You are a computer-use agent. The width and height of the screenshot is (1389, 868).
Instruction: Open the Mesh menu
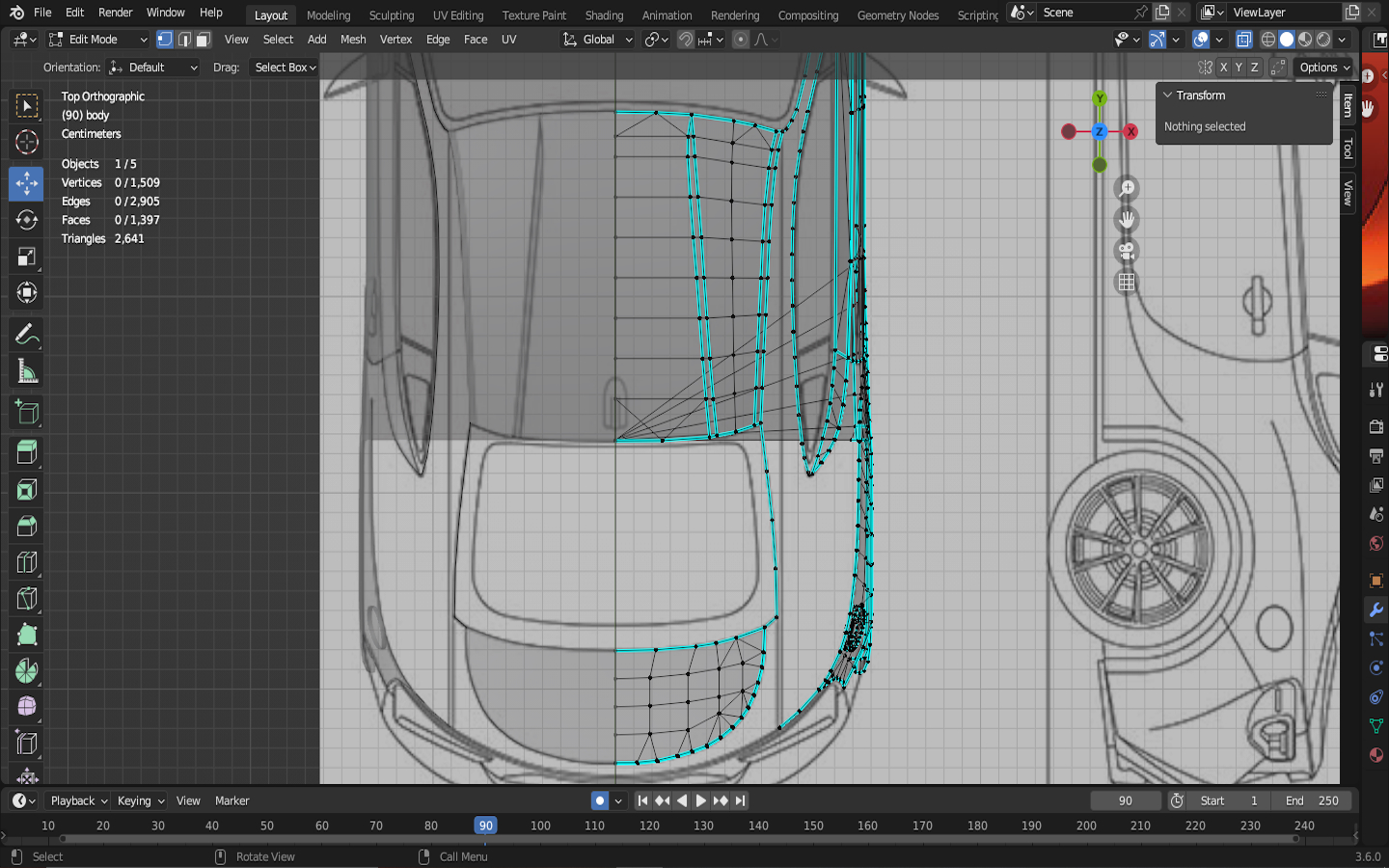(x=353, y=40)
